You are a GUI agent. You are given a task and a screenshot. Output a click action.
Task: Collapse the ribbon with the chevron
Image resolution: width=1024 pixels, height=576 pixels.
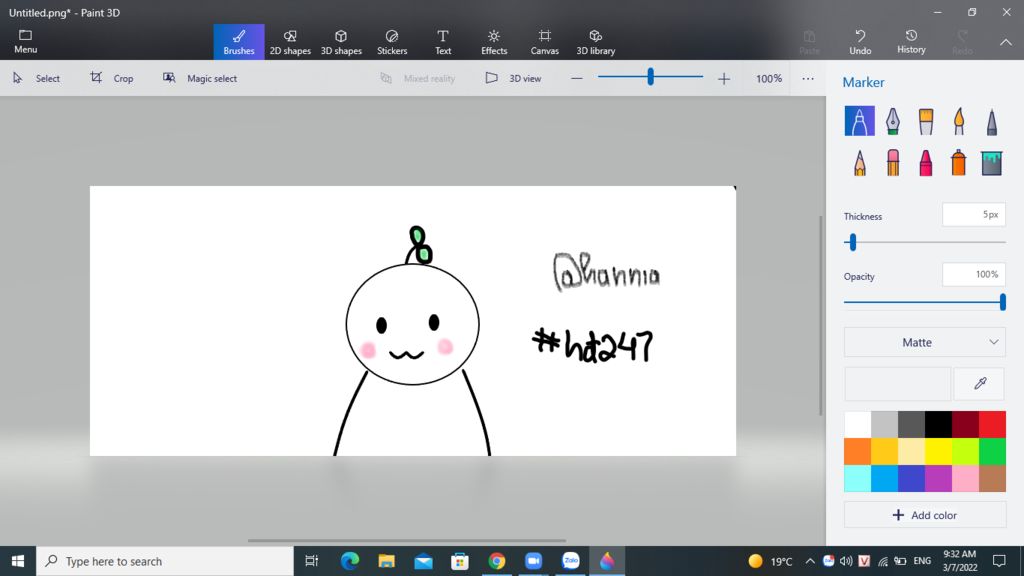click(1006, 42)
